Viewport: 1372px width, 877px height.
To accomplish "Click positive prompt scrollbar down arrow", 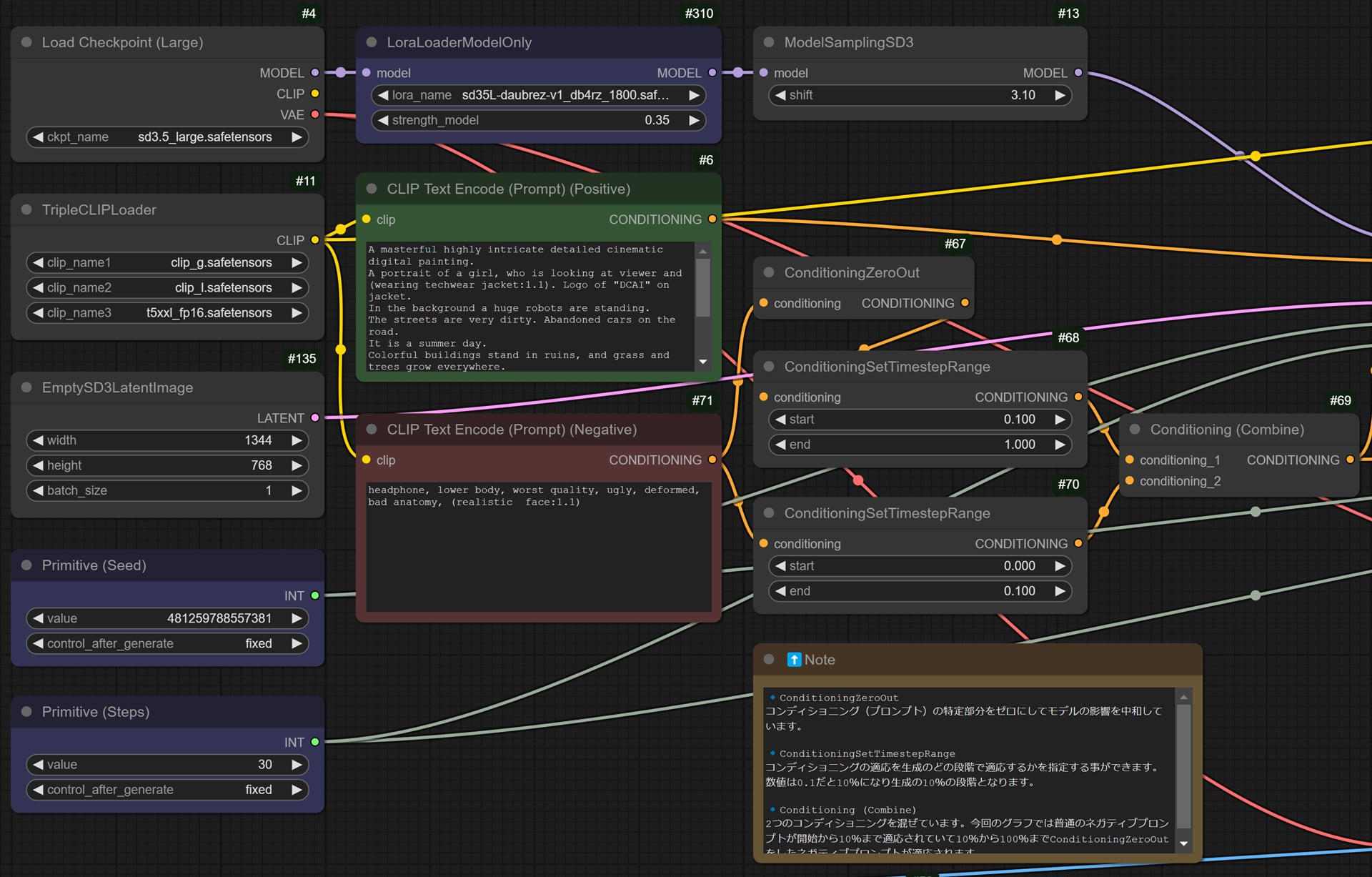I will tap(703, 362).
